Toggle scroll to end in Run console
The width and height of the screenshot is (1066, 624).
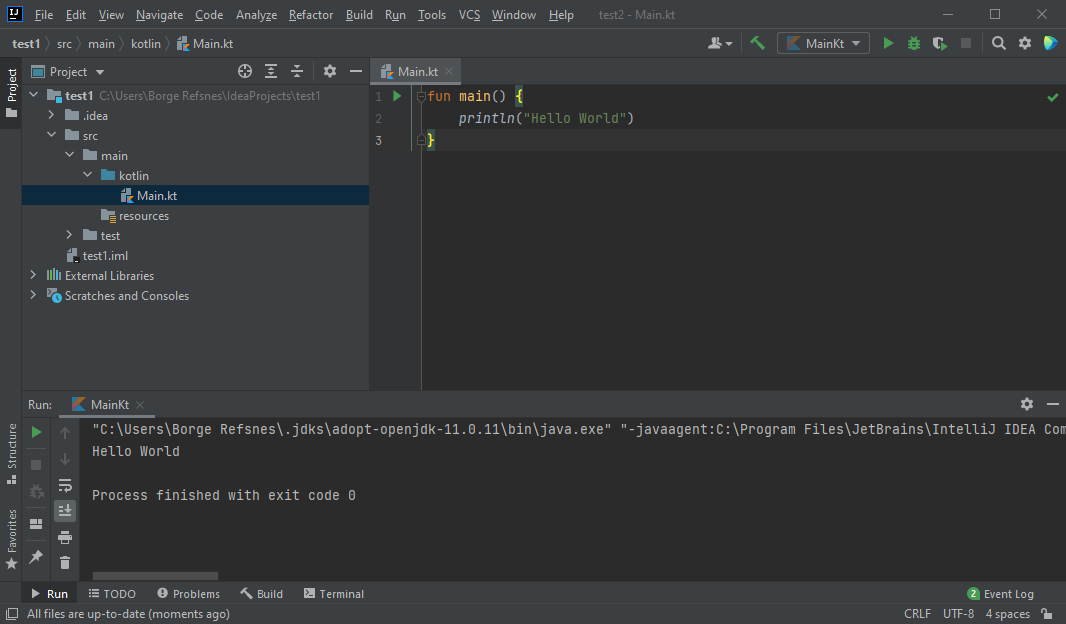point(65,511)
